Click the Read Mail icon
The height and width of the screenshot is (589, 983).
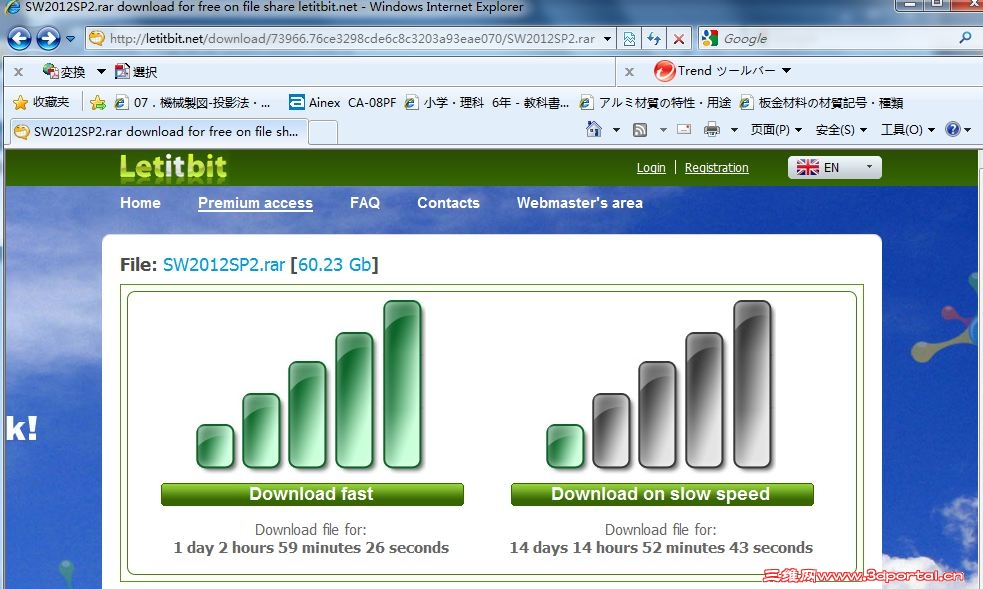684,130
